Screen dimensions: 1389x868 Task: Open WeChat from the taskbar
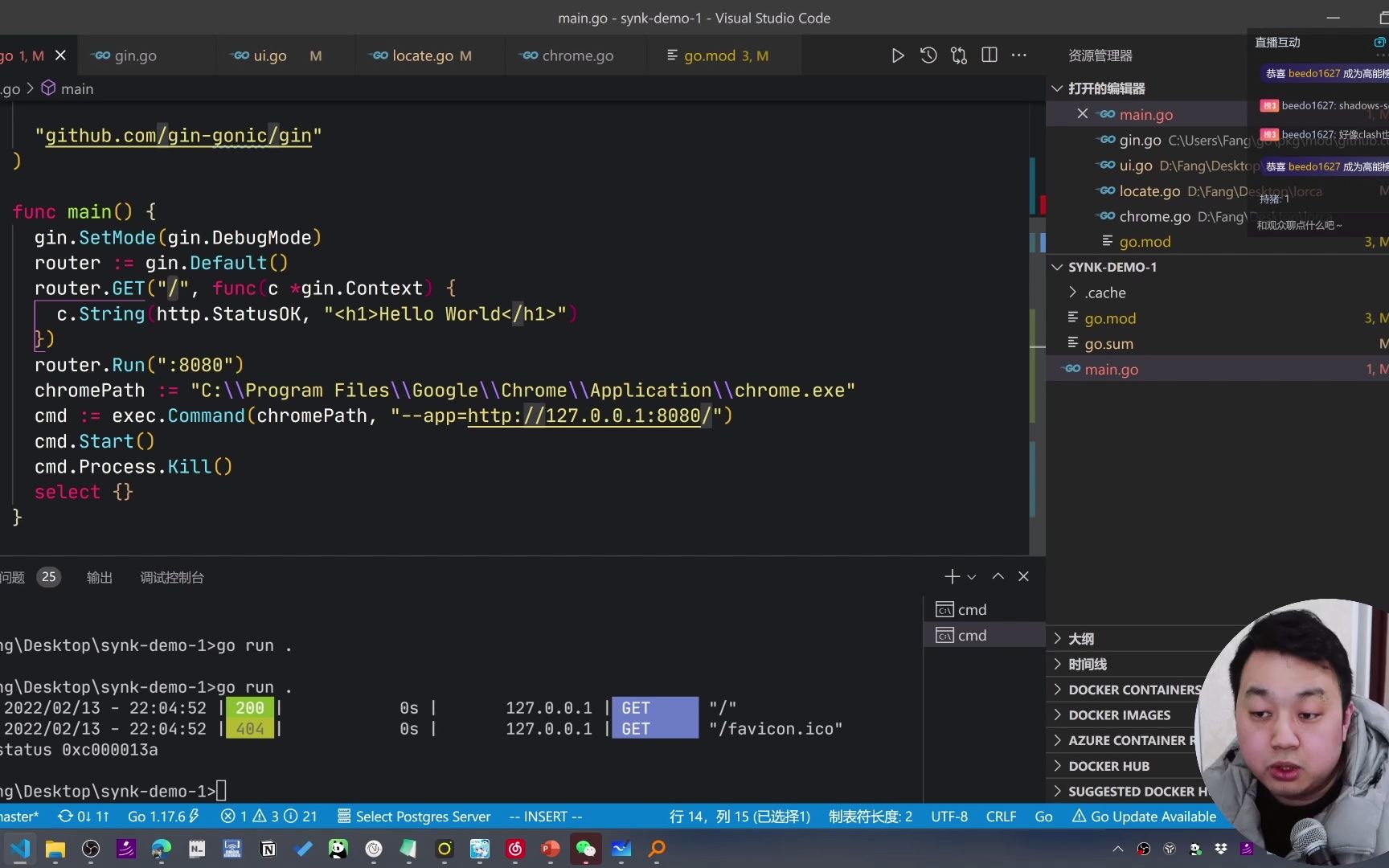586,848
